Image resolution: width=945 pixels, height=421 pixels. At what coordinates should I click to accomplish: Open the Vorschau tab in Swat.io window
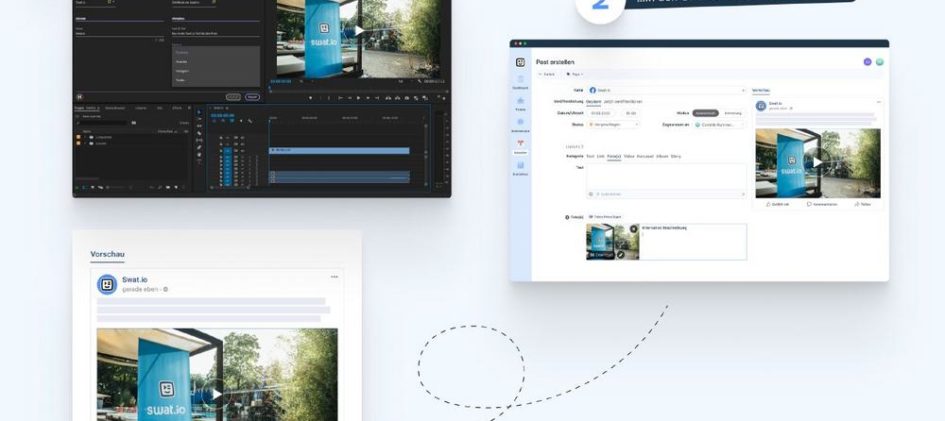(x=761, y=90)
